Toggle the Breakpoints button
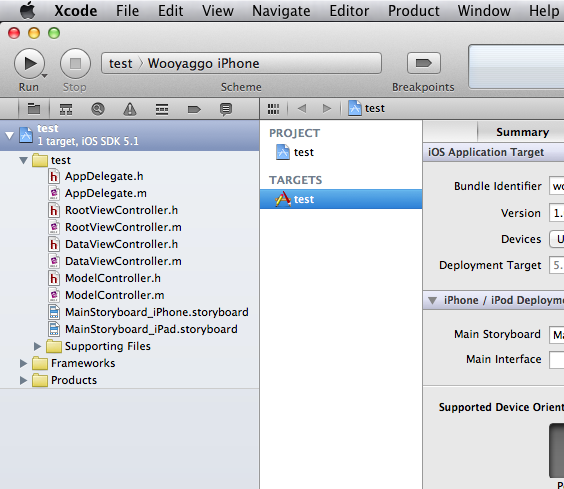The height and width of the screenshot is (489, 564). [424, 63]
